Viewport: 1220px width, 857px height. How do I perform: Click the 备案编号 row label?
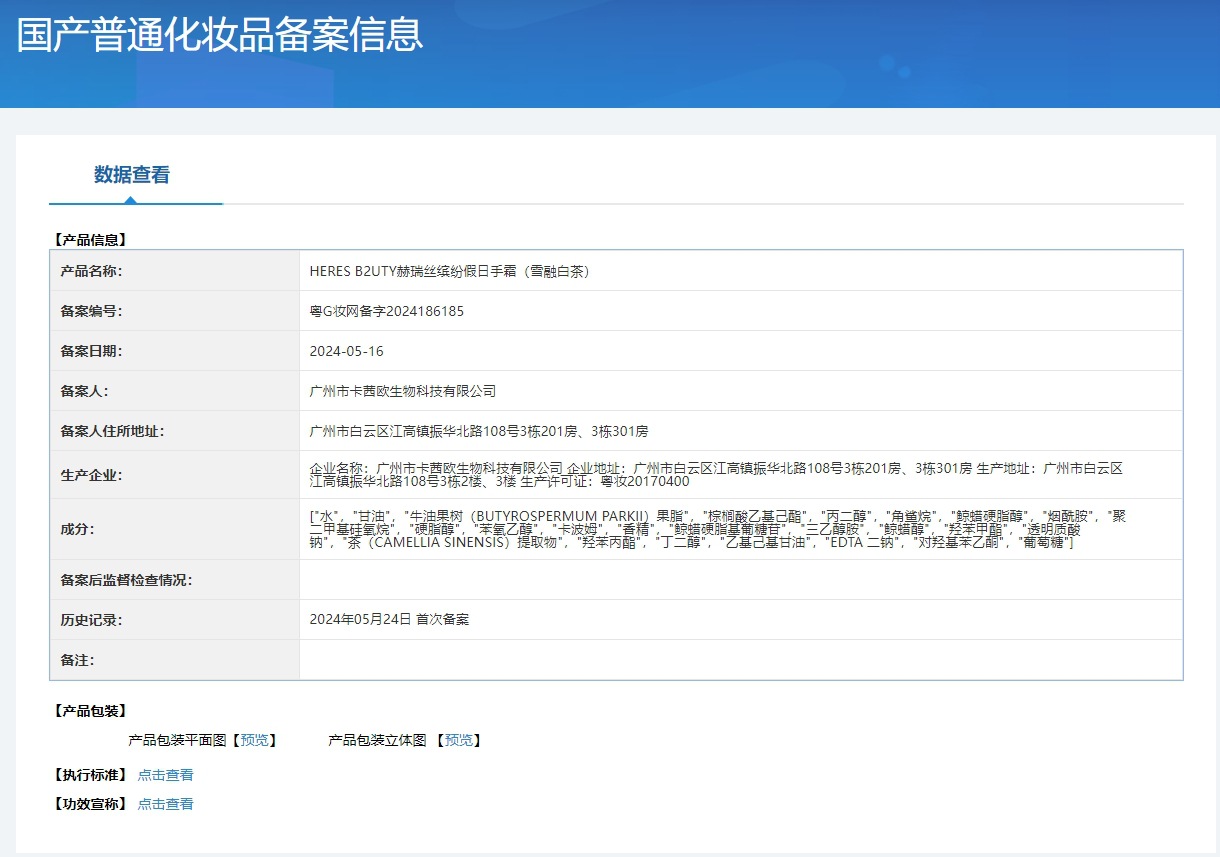91,311
